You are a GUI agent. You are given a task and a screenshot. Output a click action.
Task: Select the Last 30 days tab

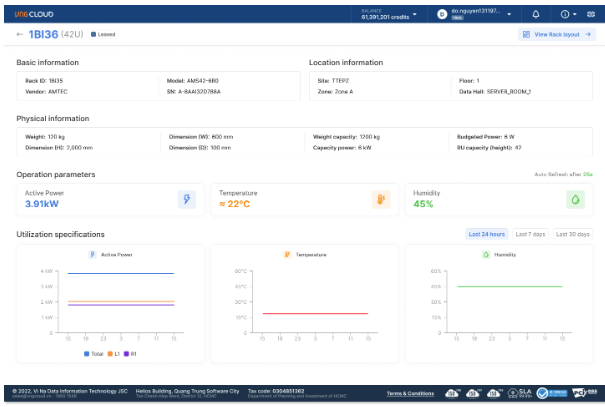click(572, 234)
